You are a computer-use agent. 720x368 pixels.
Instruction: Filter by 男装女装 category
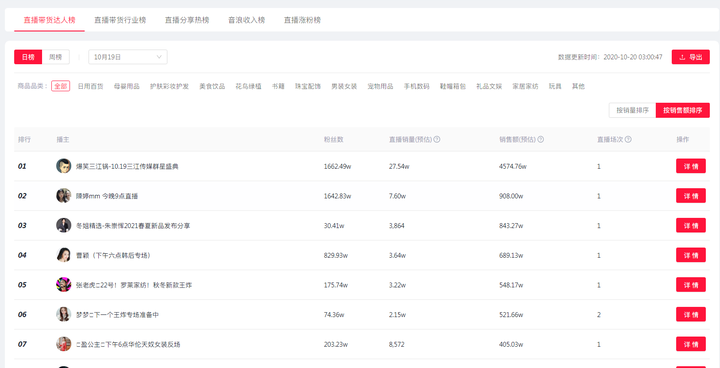[344, 86]
